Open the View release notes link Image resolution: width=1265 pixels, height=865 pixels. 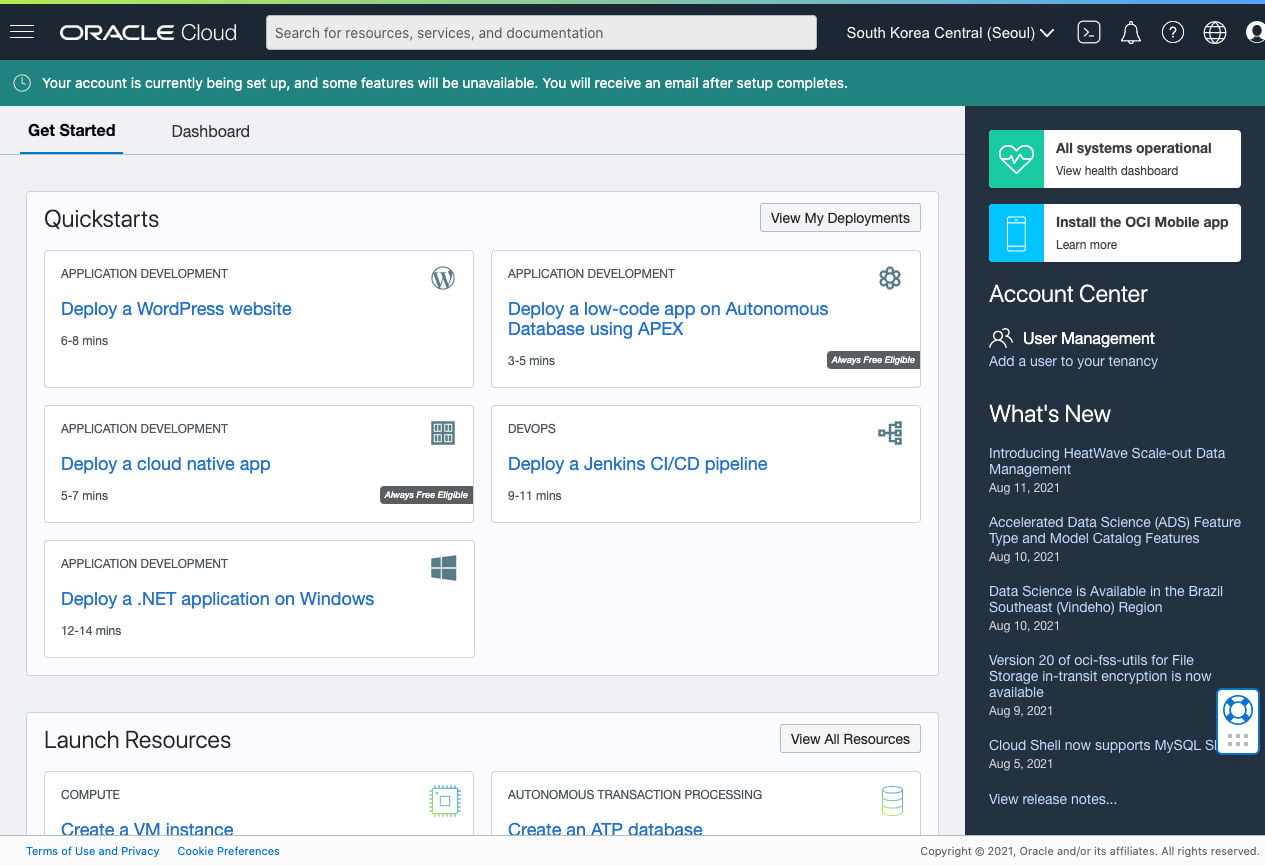coord(1052,799)
